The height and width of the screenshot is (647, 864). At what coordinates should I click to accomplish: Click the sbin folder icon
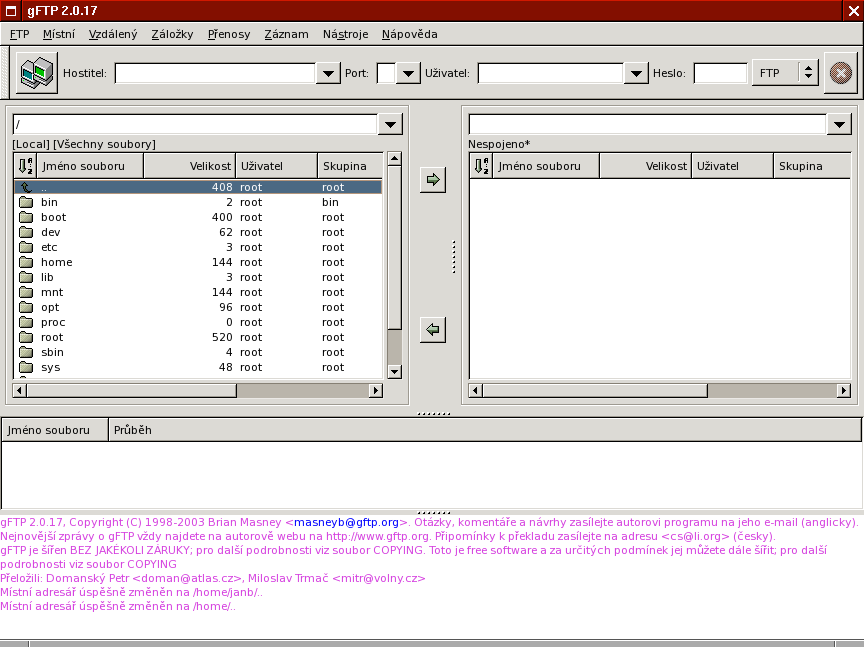click(x=26, y=352)
